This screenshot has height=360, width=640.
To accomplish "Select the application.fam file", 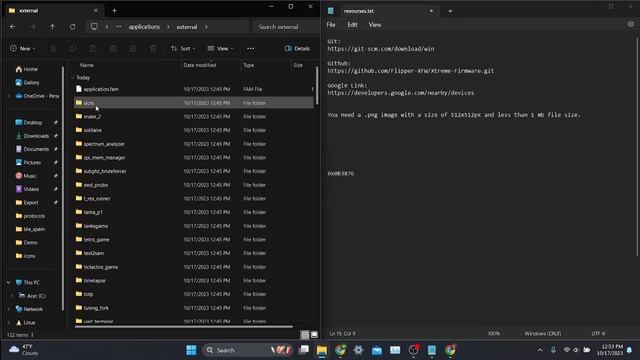I will click(x=194, y=89).
